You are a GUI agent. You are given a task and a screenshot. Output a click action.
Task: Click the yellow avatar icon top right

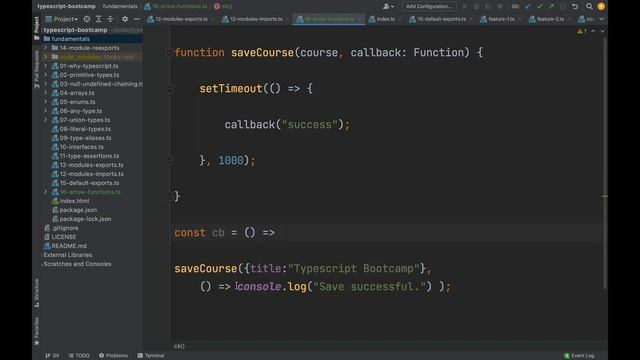click(x=601, y=7)
